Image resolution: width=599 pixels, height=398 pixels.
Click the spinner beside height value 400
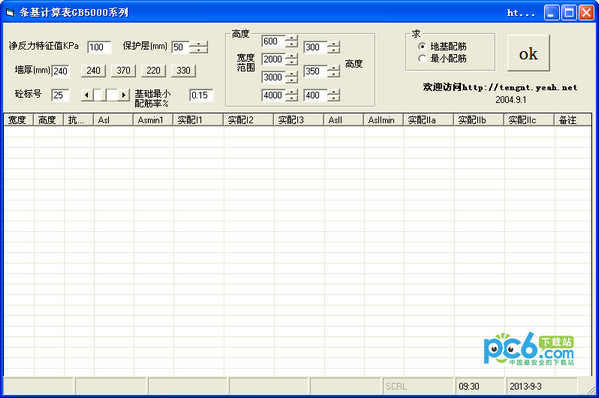[333, 95]
